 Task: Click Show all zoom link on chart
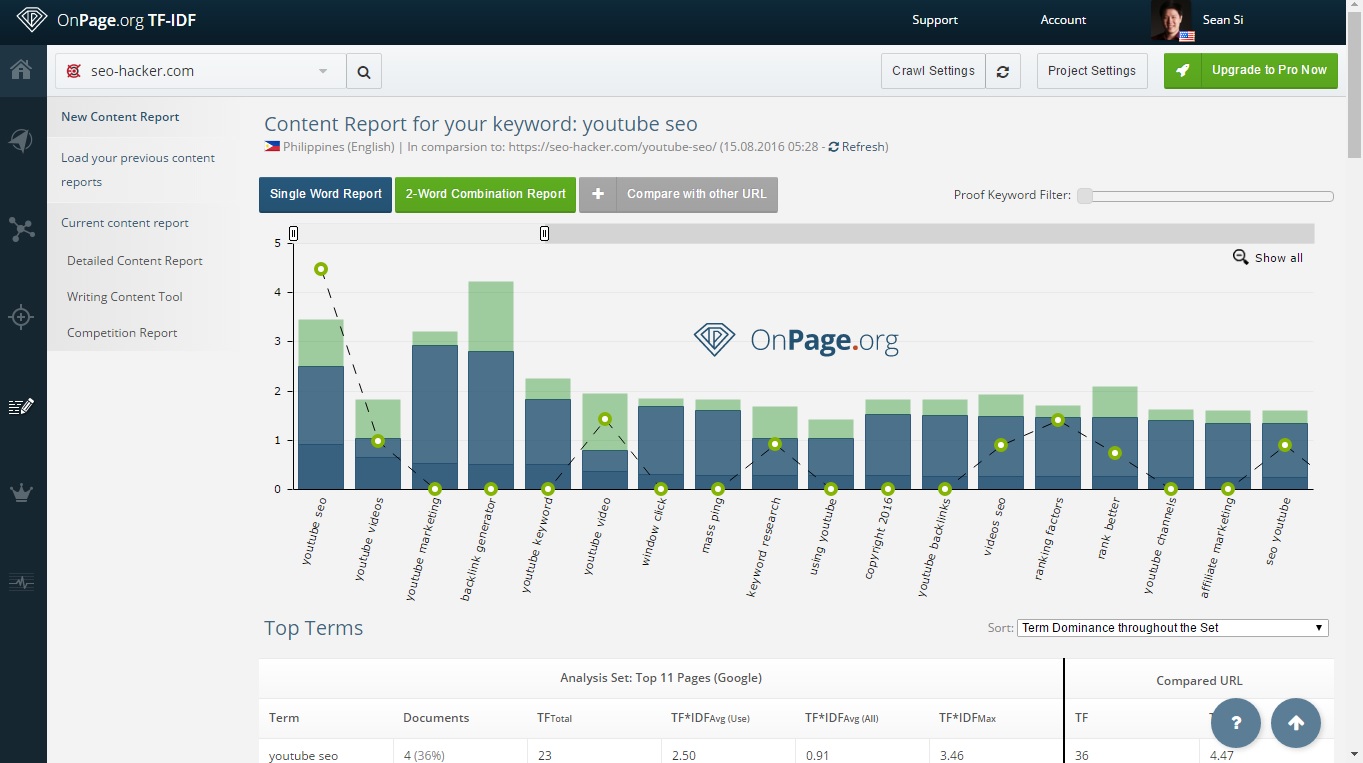click(1268, 258)
